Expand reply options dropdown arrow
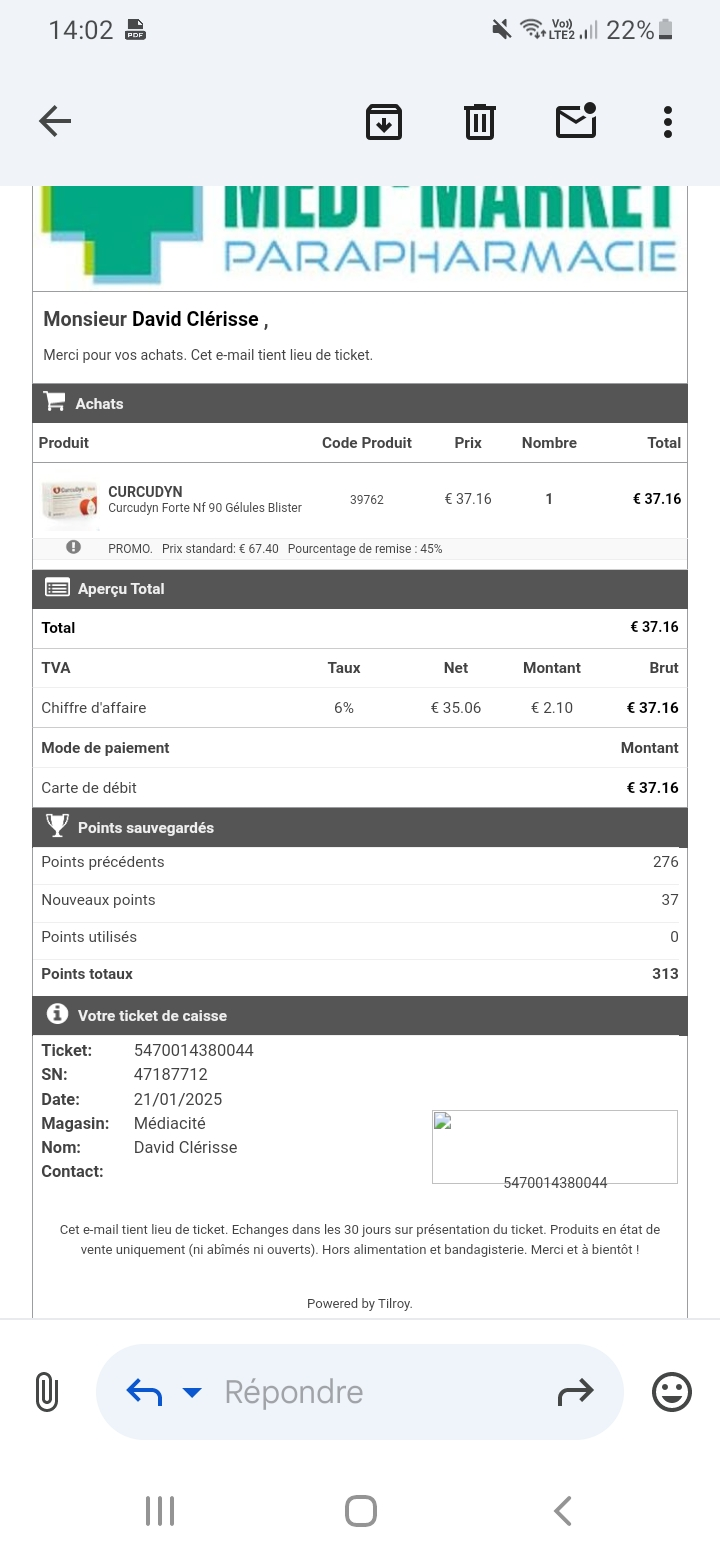Viewport: 720px width, 1560px height. 192,1392
